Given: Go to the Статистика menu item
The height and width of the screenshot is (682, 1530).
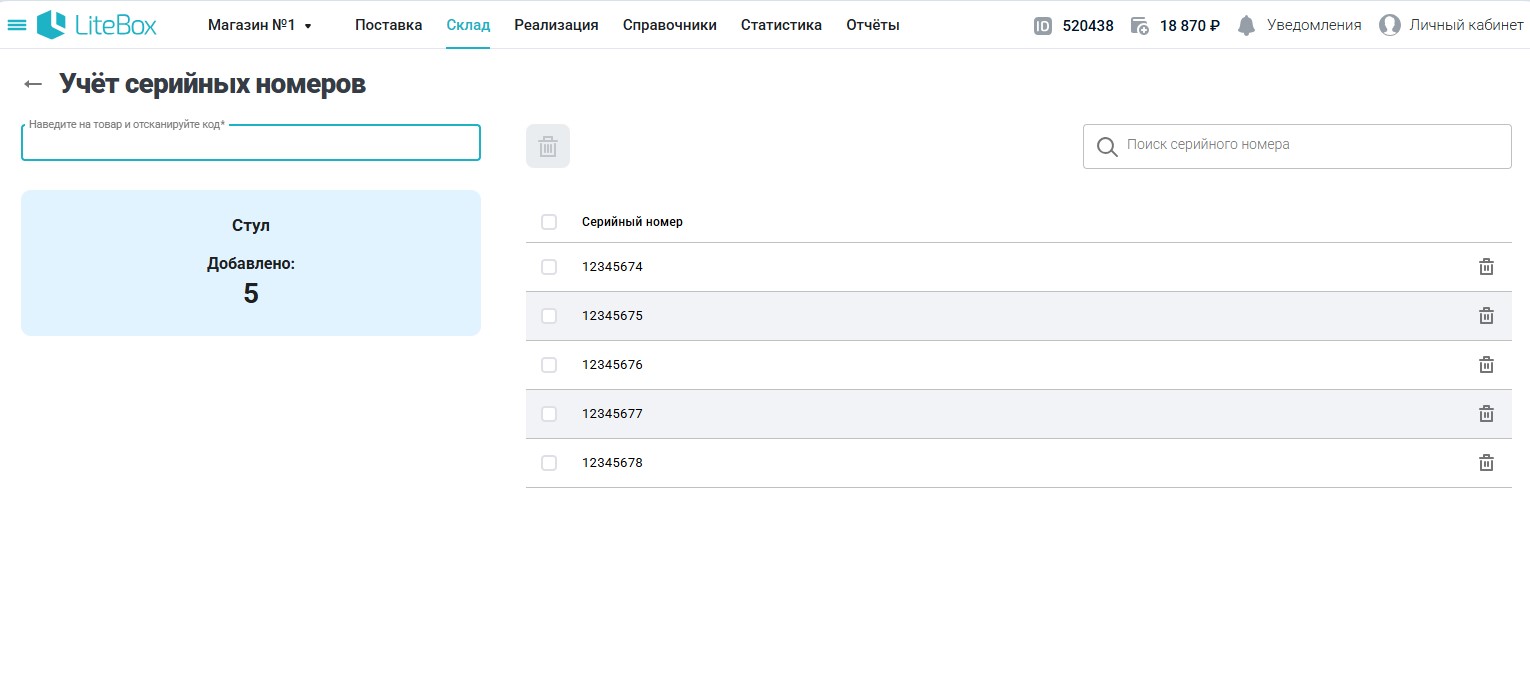Looking at the screenshot, I should click(781, 26).
